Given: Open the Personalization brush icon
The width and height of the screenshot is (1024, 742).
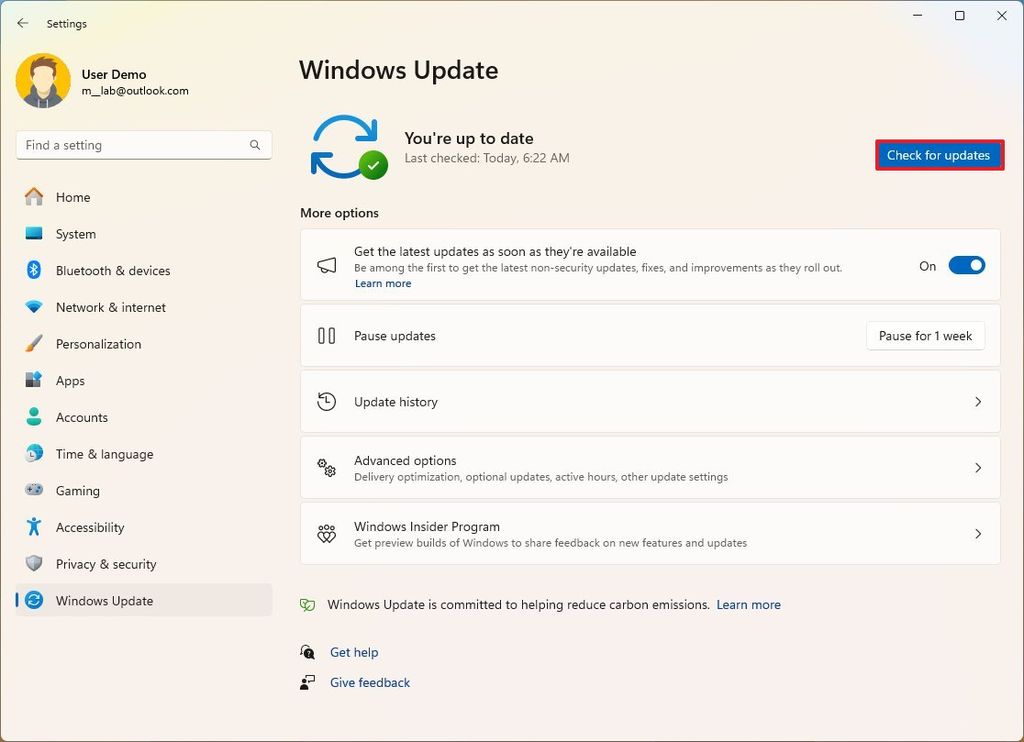Looking at the screenshot, I should point(32,344).
